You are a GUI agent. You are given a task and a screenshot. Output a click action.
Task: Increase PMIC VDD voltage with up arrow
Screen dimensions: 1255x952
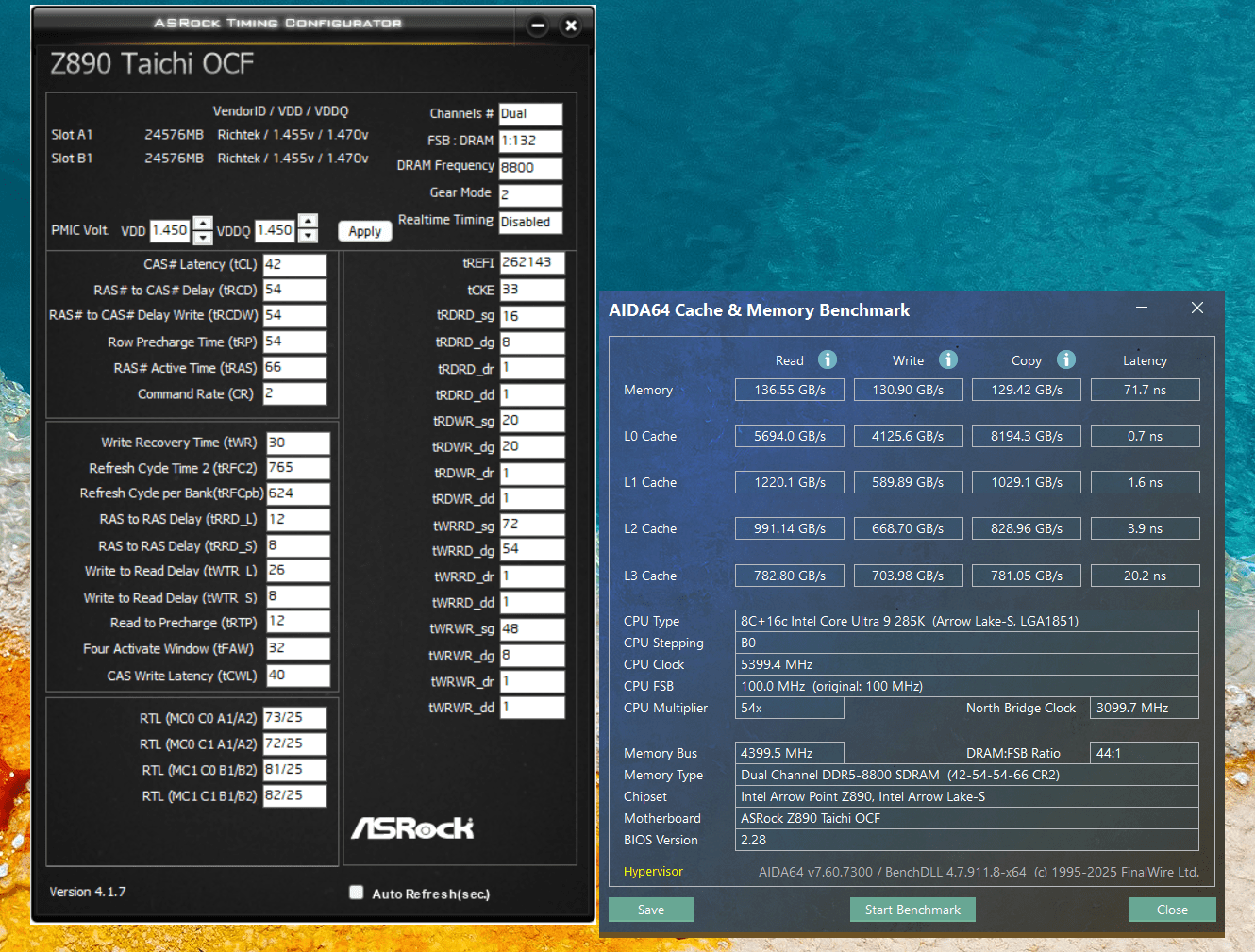click(203, 224)
